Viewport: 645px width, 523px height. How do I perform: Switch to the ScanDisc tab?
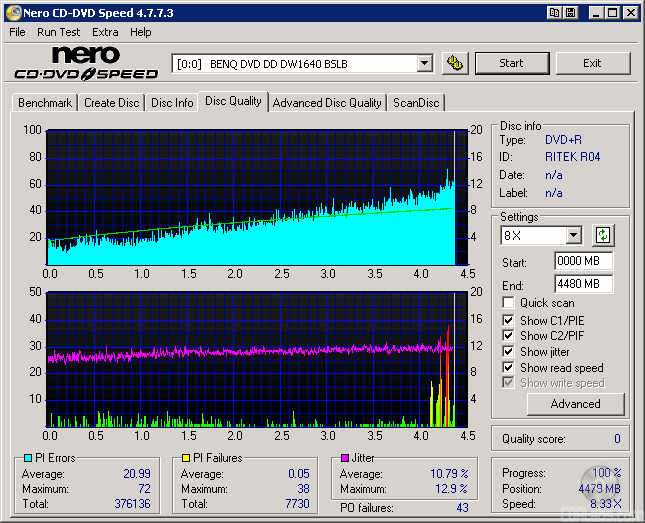click(x=415, y=103)
